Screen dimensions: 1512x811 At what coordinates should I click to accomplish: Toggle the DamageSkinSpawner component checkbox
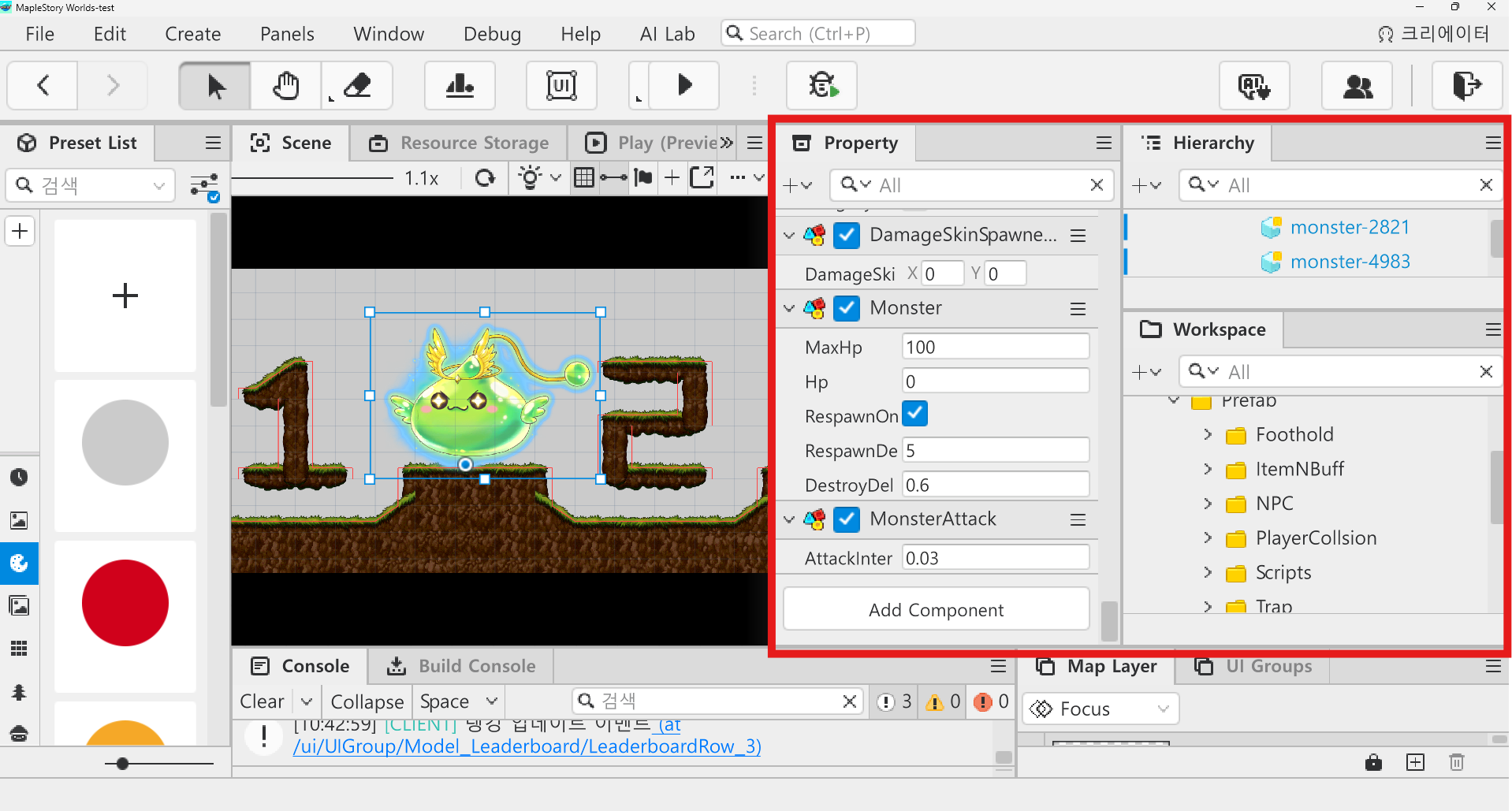847,236
